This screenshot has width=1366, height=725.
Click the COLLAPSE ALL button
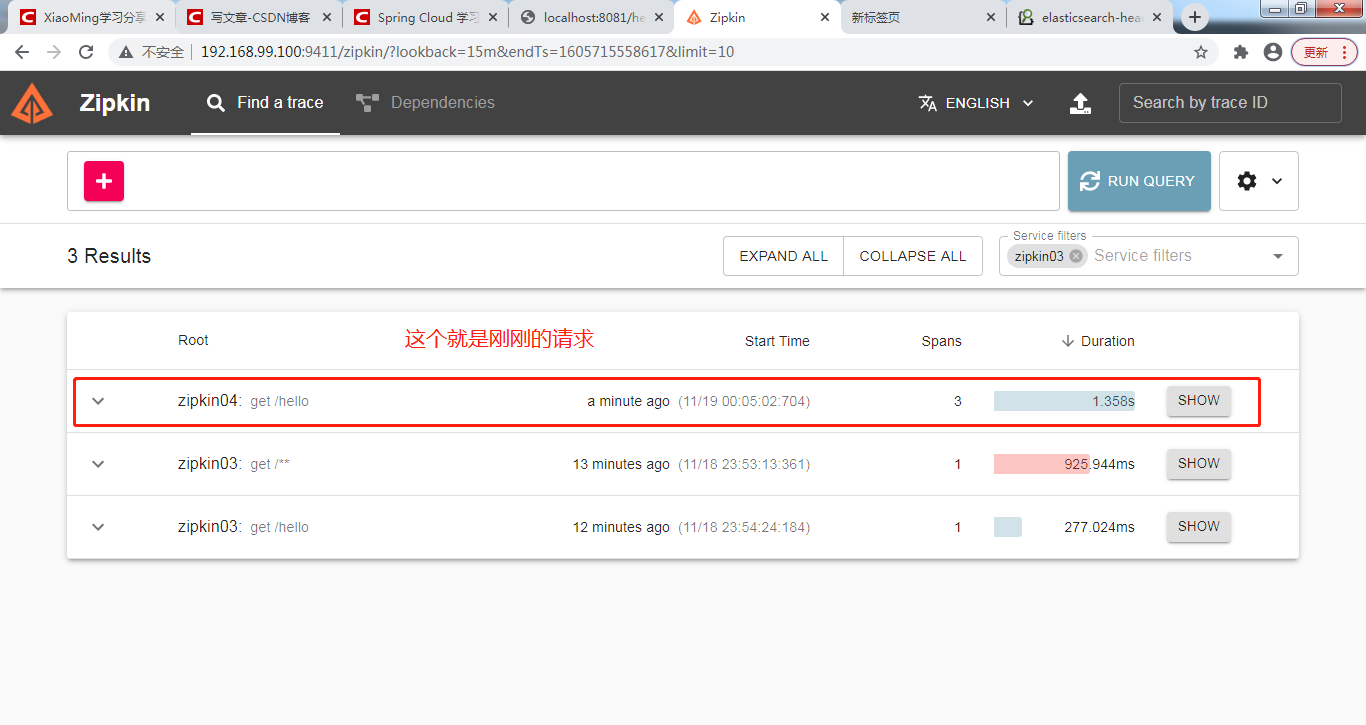(x=913, y=256)
